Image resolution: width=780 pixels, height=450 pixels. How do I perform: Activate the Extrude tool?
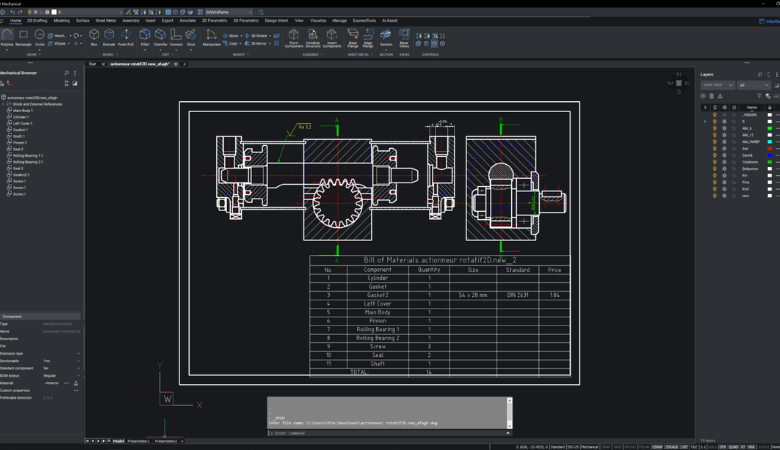point(109,38)
